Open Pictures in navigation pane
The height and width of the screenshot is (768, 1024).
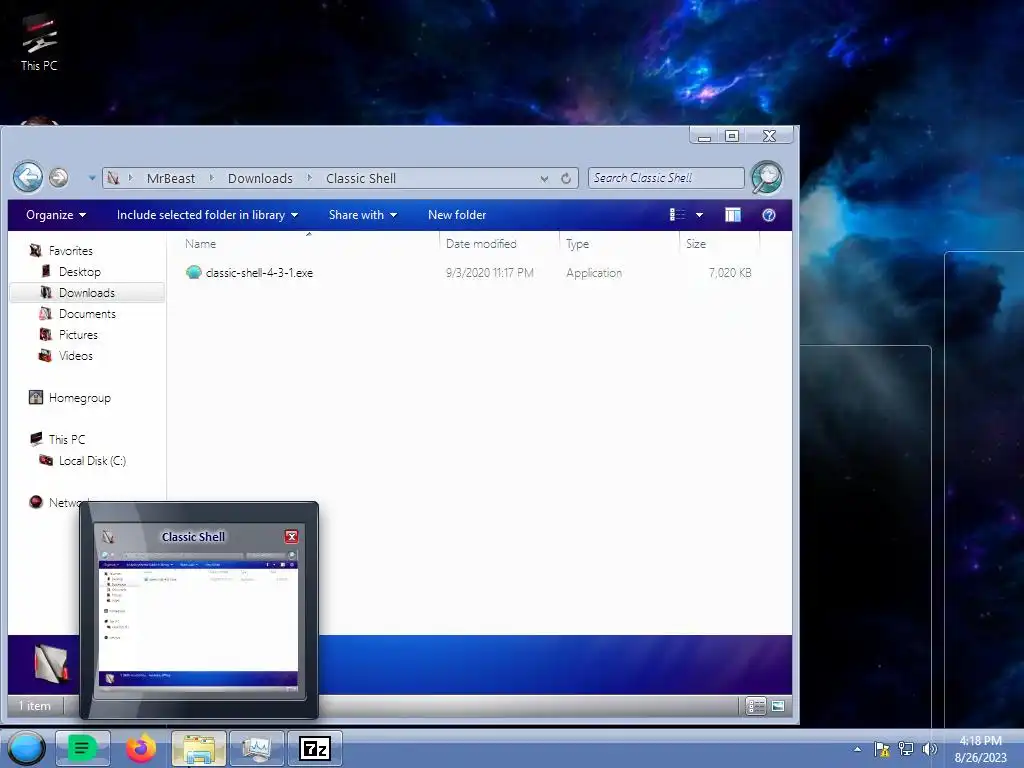click(x=78, y=334)
